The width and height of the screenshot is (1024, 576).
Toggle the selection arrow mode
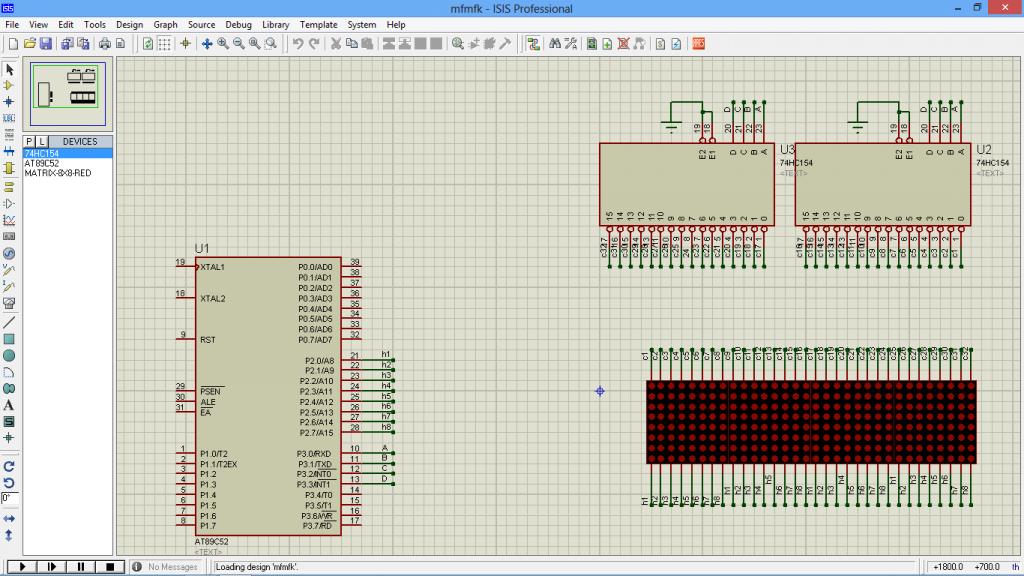point(9,69)
